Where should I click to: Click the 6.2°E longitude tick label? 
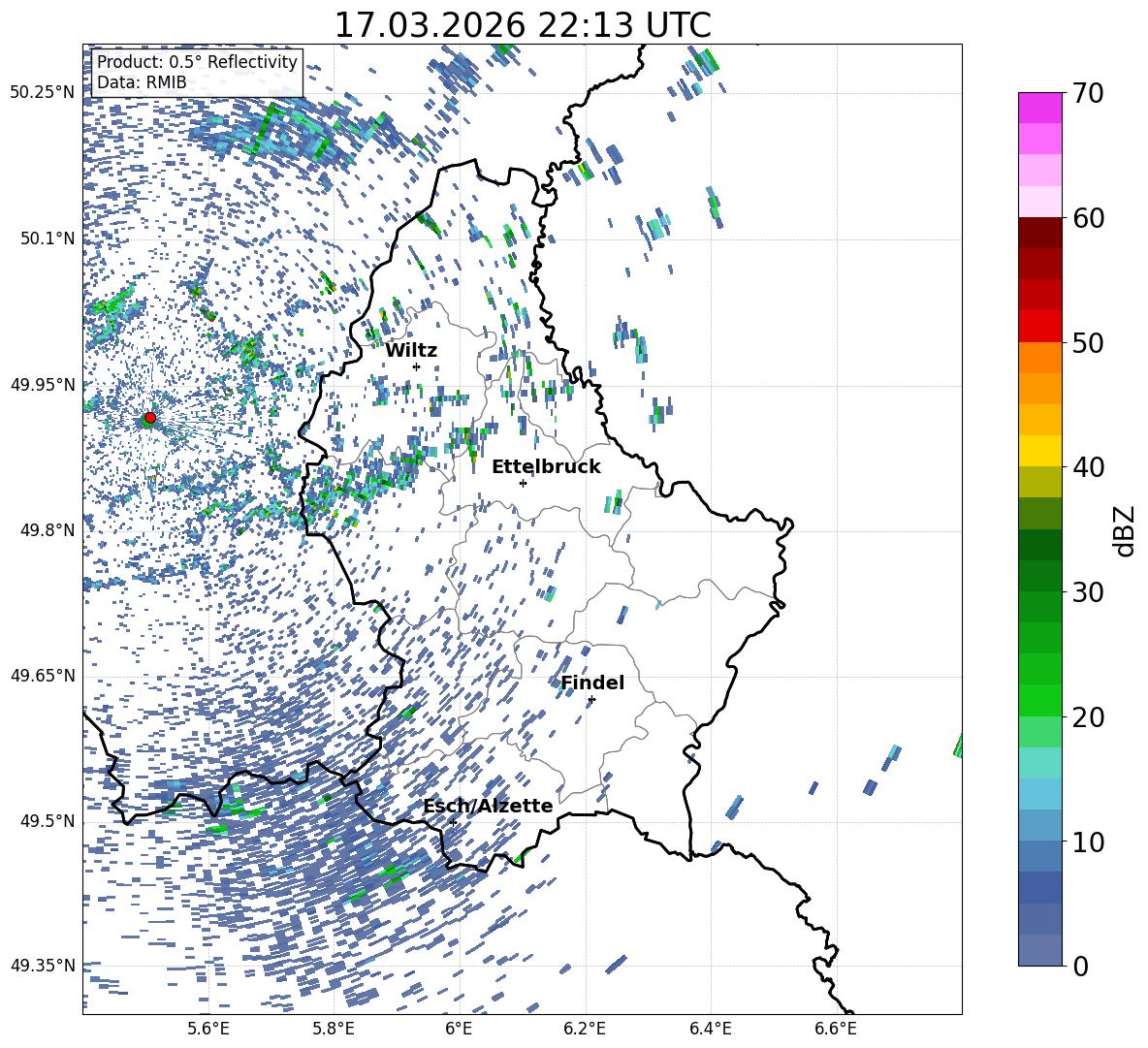coord(585,1029)
